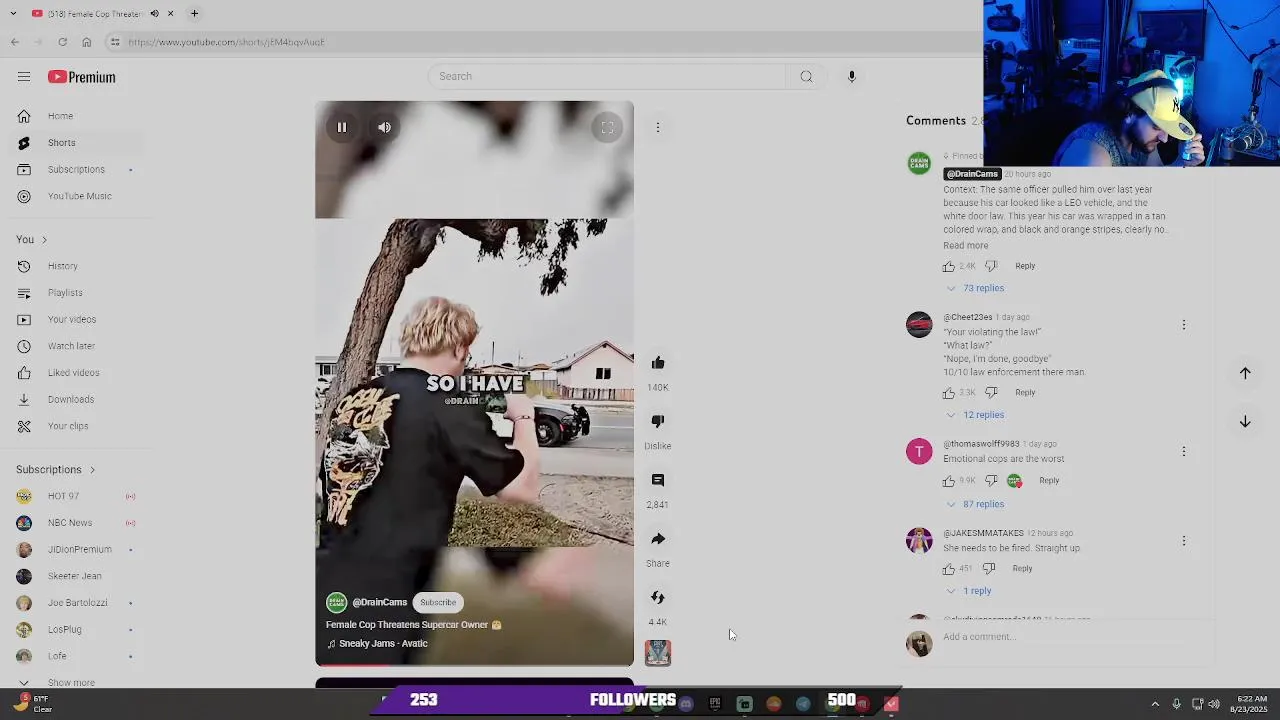Expand 87 replies under @thomaswolff9983 comment
The image size is (1280, 720).
[976, 504]
